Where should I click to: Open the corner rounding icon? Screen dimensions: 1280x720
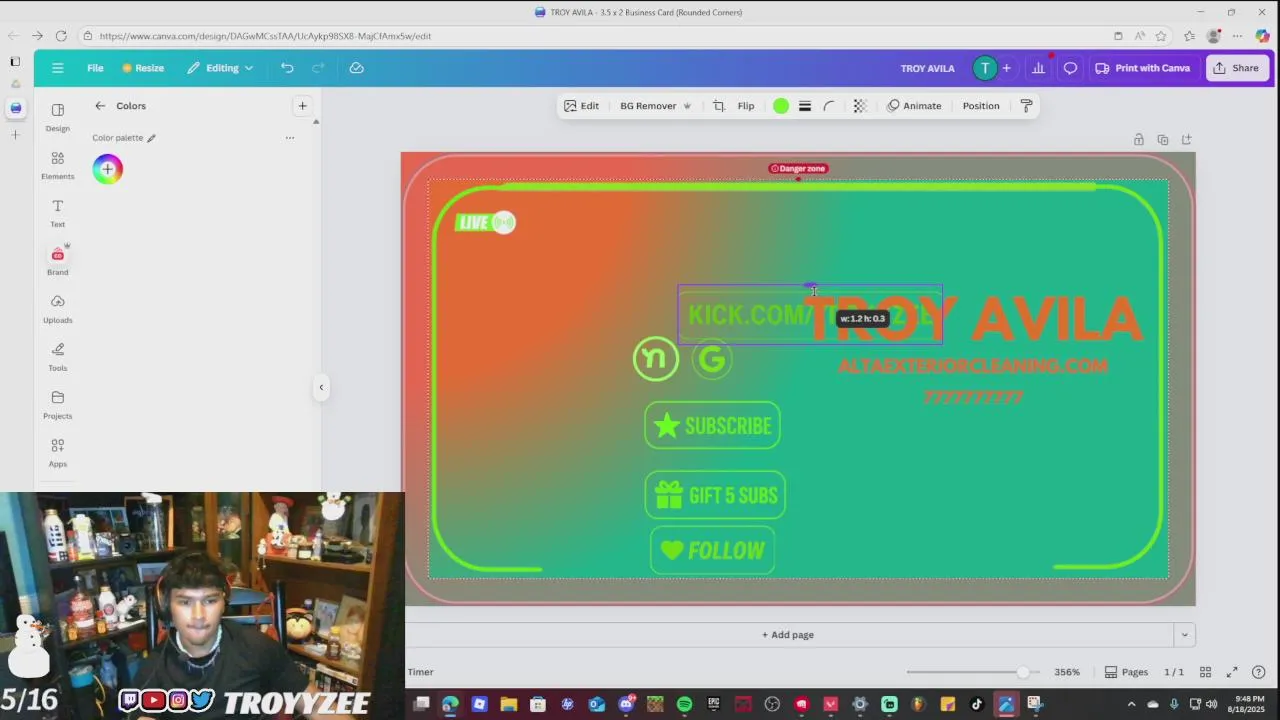coord(829,106)
